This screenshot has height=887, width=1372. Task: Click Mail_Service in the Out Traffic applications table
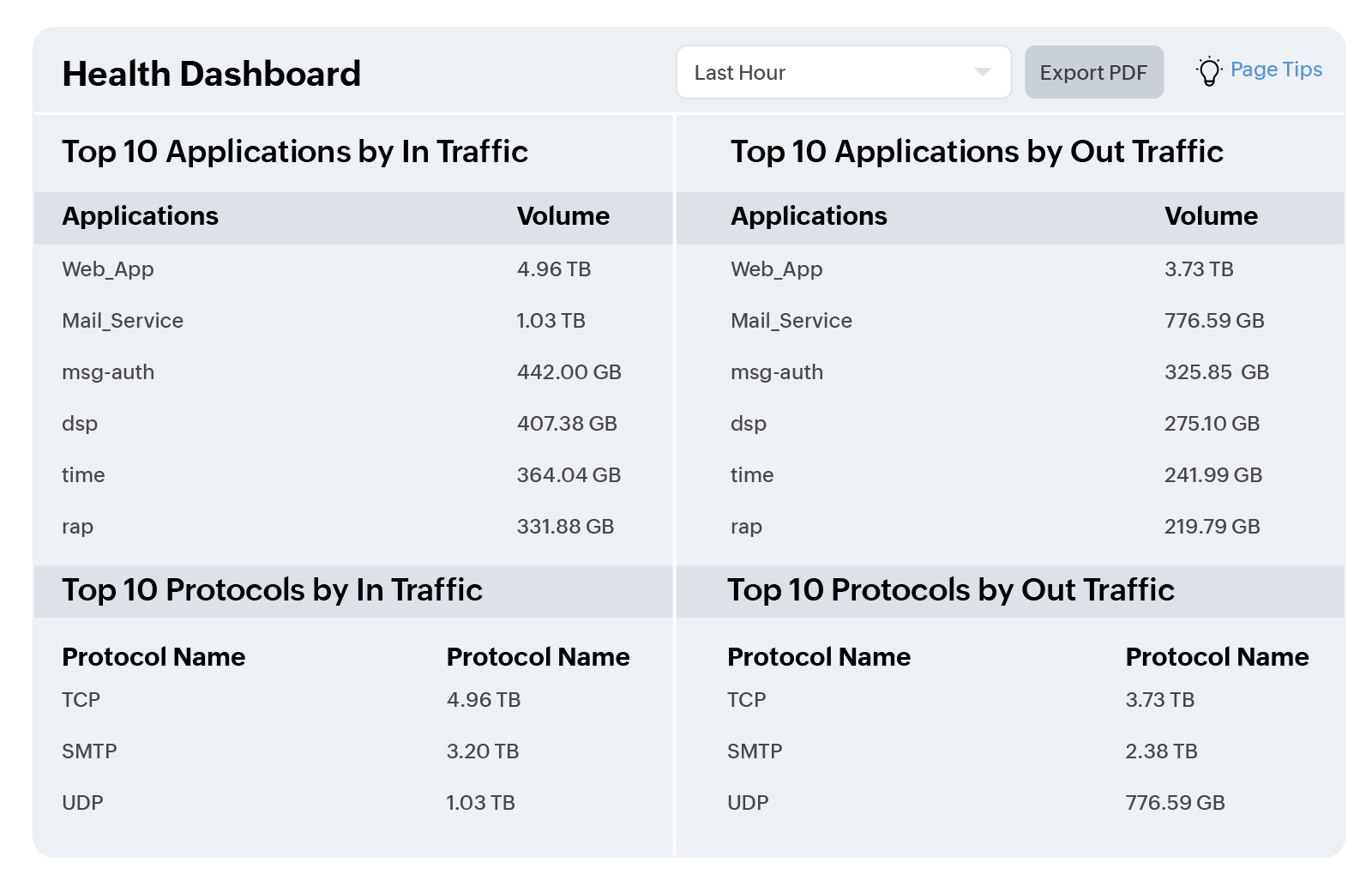(791, 321)
